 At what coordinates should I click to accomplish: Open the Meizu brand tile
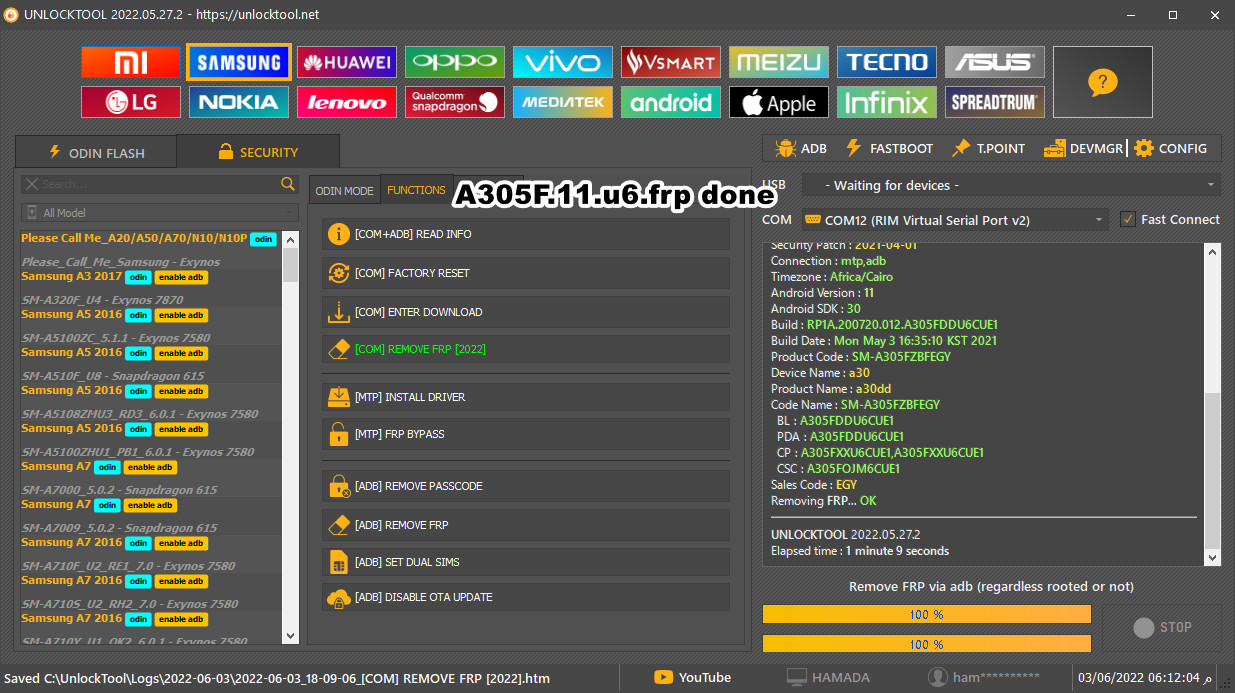pyautogui.click(x=779, y=62)
